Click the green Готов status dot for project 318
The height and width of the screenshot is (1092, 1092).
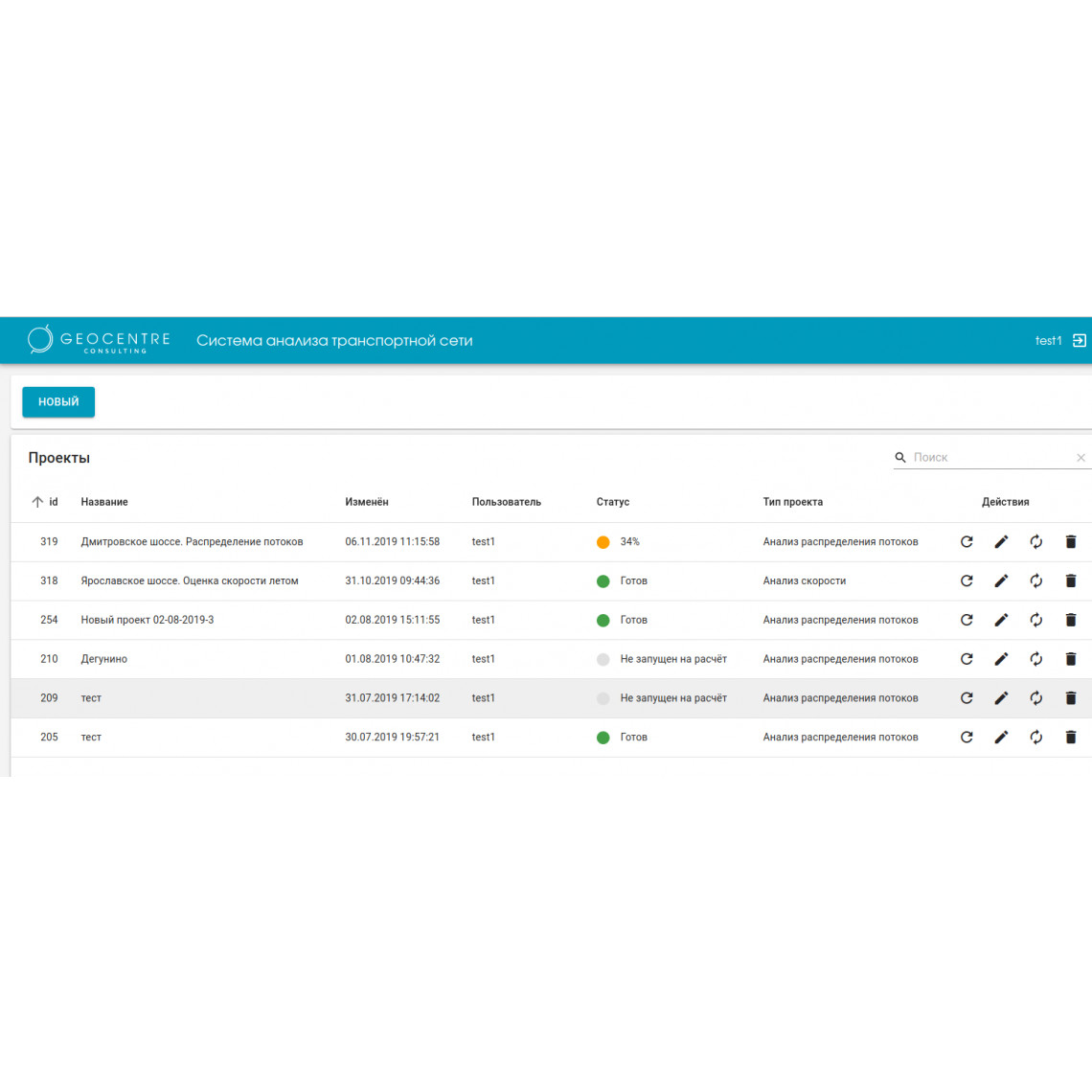tap(603, 581)
